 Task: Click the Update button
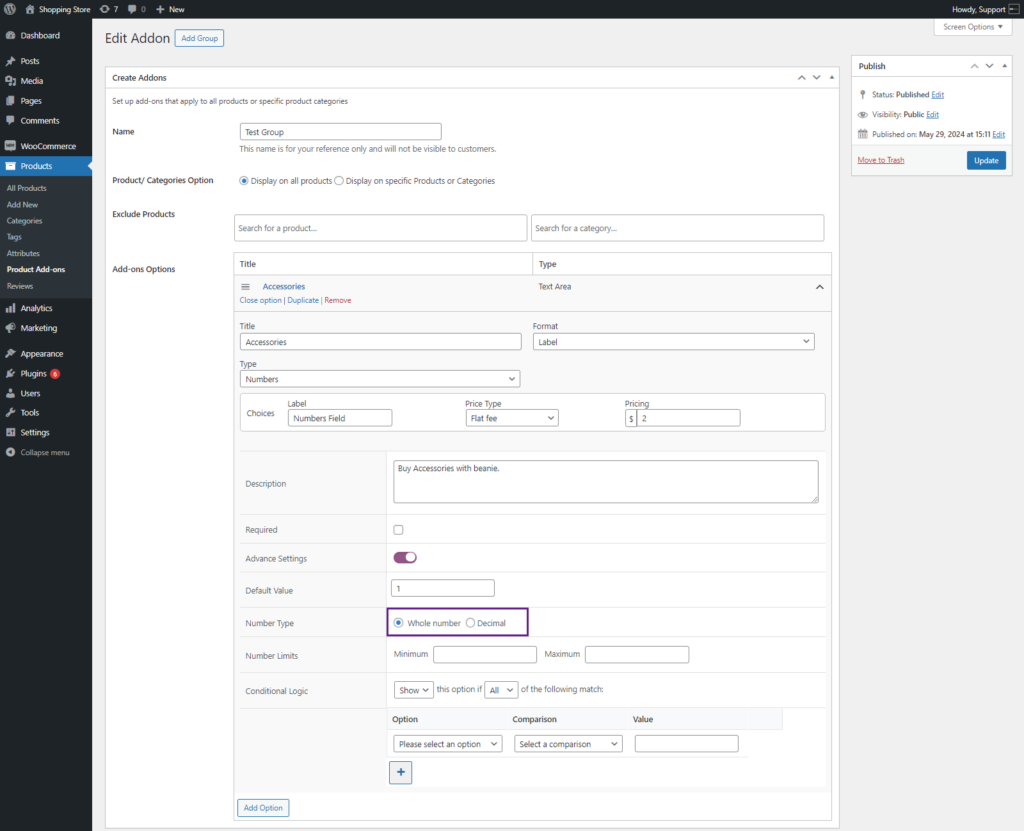pyautogui.click(x=986, y=160)
